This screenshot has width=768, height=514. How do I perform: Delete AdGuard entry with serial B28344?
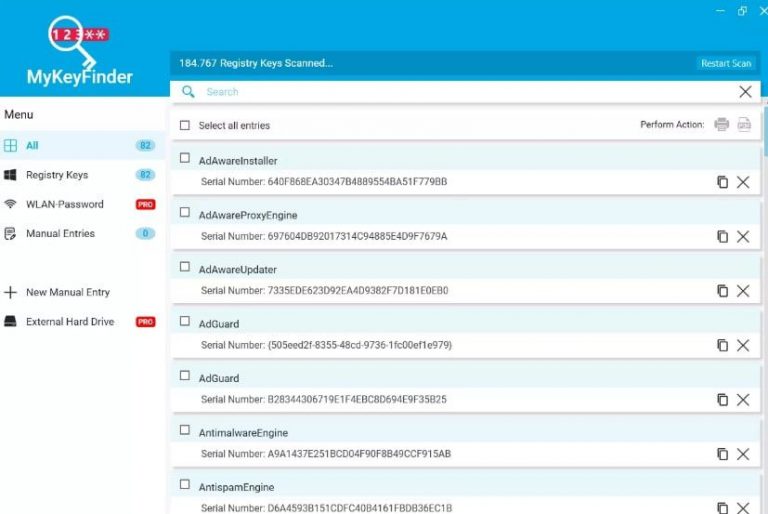click(x=743, y=399)
